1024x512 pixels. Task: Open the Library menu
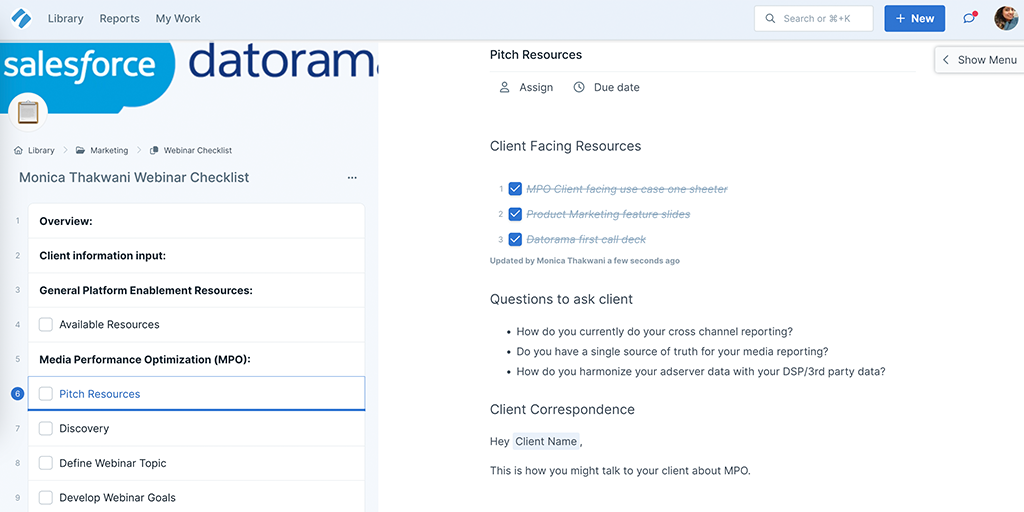[65, 18]
